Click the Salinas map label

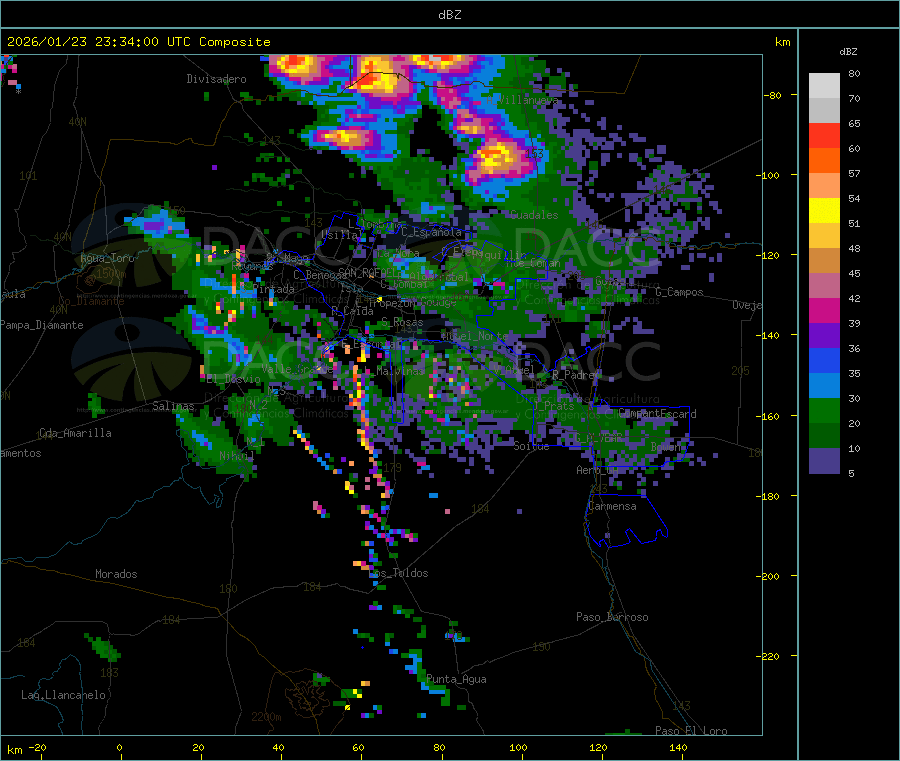pyautogui.click(x=173, y=406)
